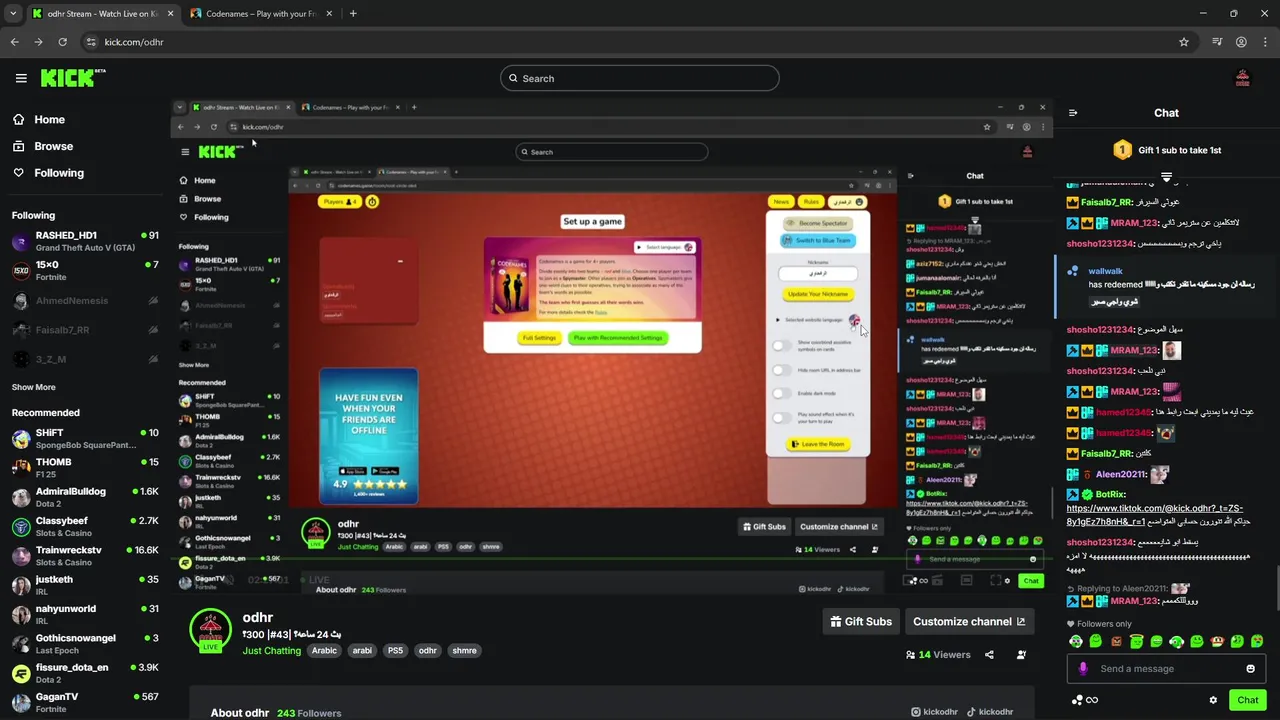Open the Chrome profile icon

coord(1241,42)
